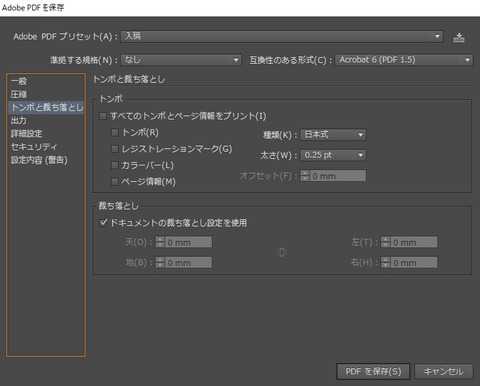Click the 地(B) 0 mm input field
This screenshot has height=386, width=480.
tap(188, 262)
